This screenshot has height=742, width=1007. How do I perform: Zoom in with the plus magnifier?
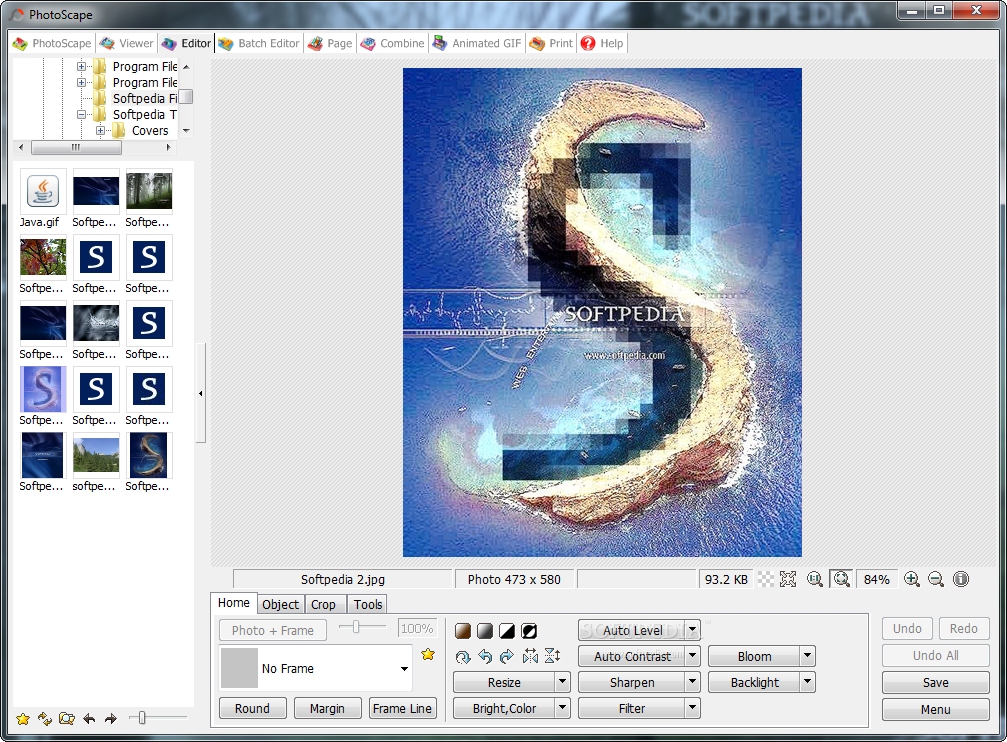click(x=911, y=579)
